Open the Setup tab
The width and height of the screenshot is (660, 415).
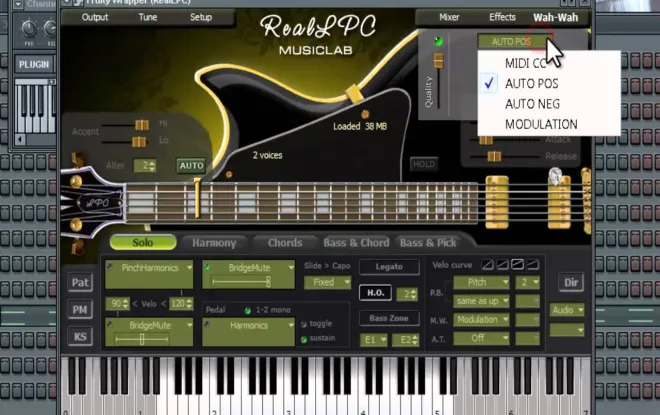[x=201, y=17]
